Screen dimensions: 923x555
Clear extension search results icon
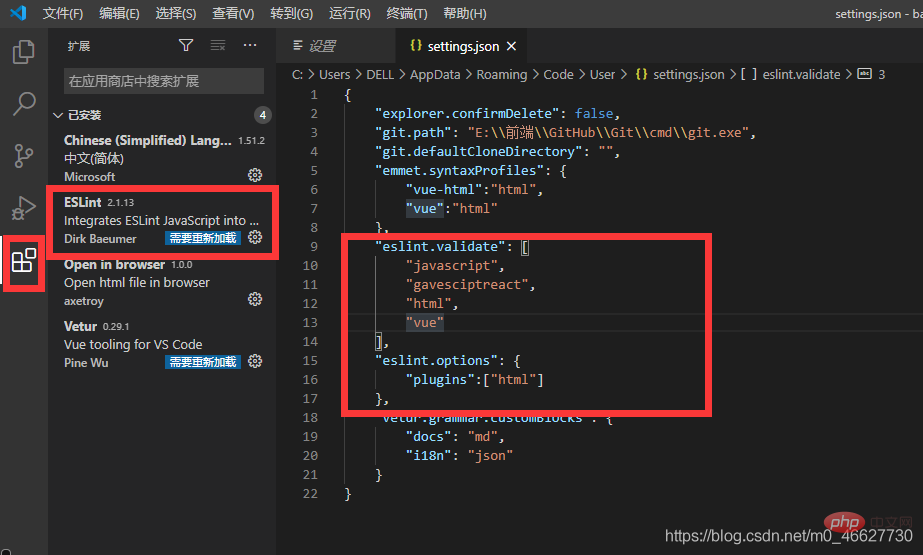218,45
